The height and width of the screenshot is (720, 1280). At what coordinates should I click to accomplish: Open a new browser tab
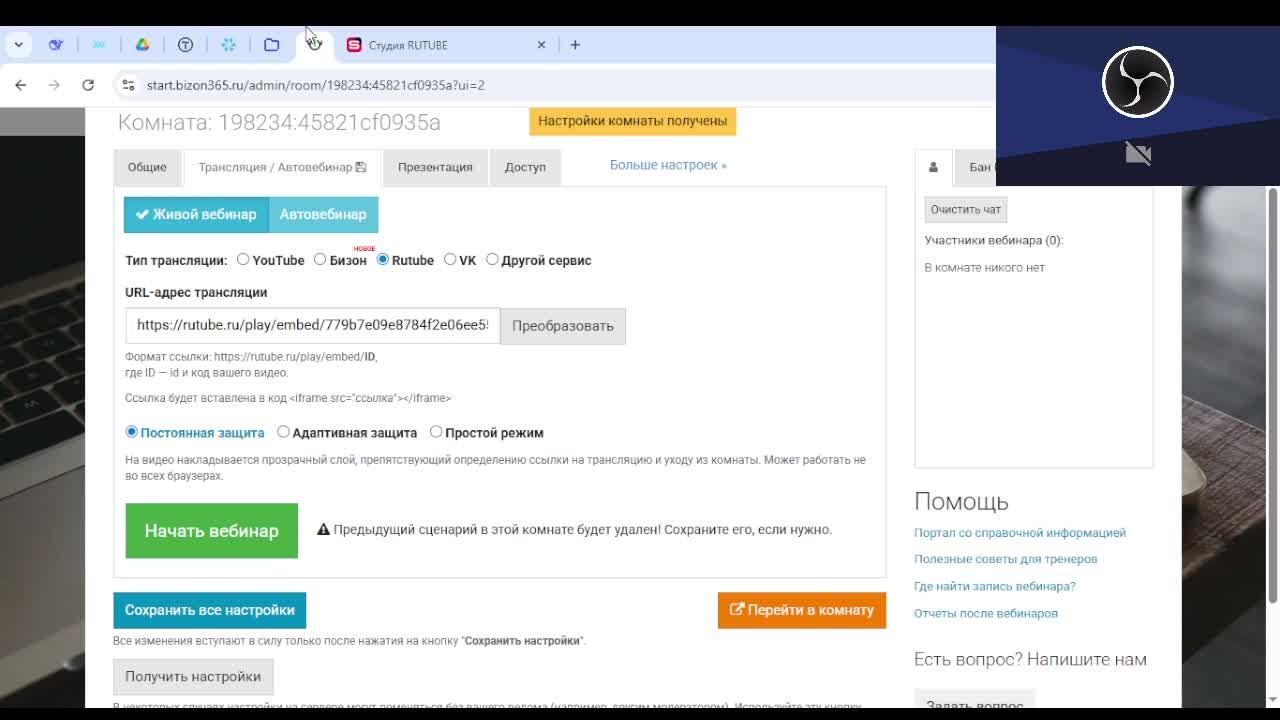point(575,45)
